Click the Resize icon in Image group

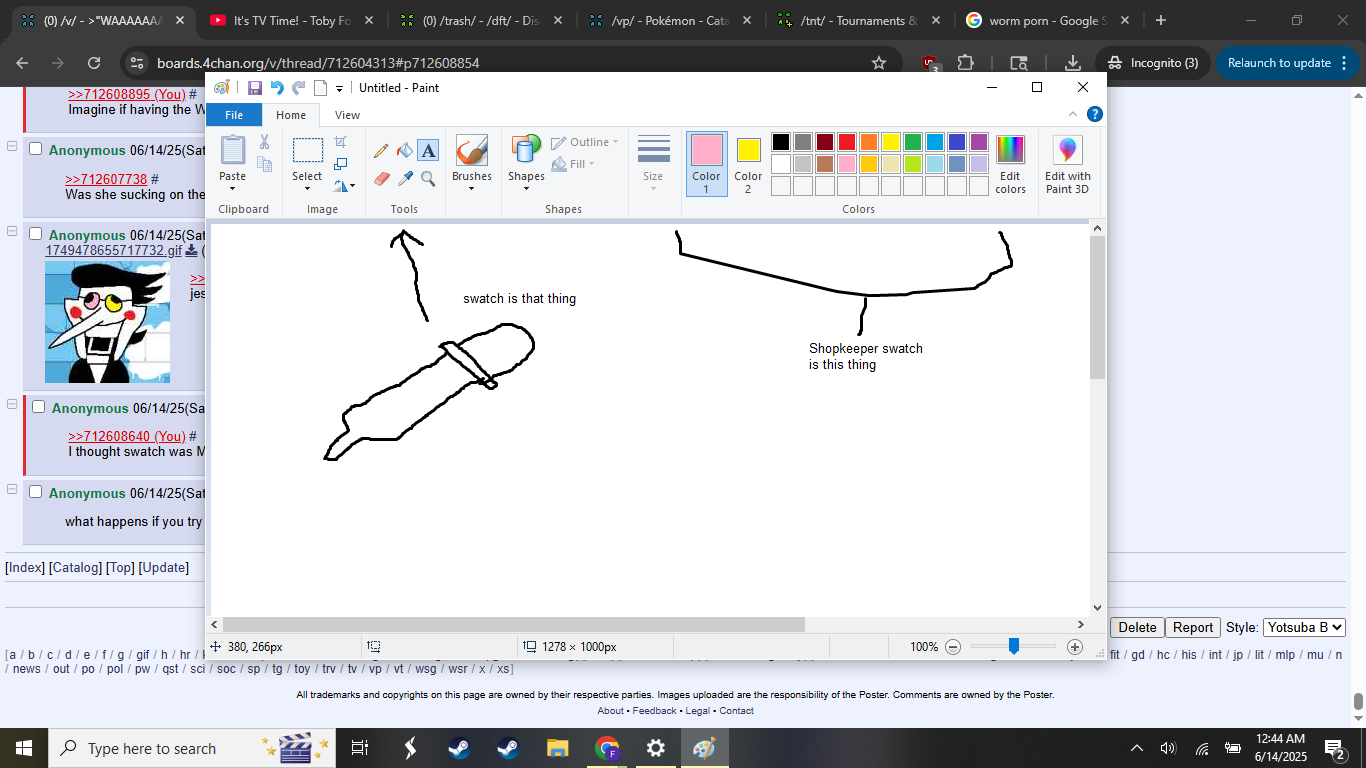point(341,164)
